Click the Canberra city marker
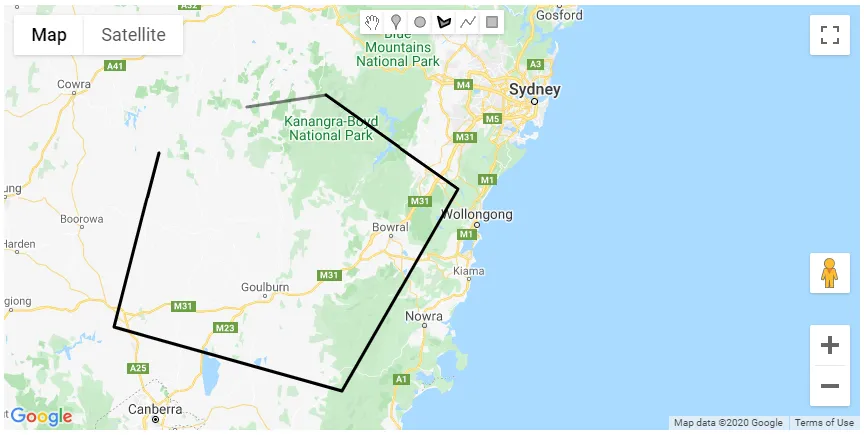Screen dimensions: 864x435 click(156, 420)
